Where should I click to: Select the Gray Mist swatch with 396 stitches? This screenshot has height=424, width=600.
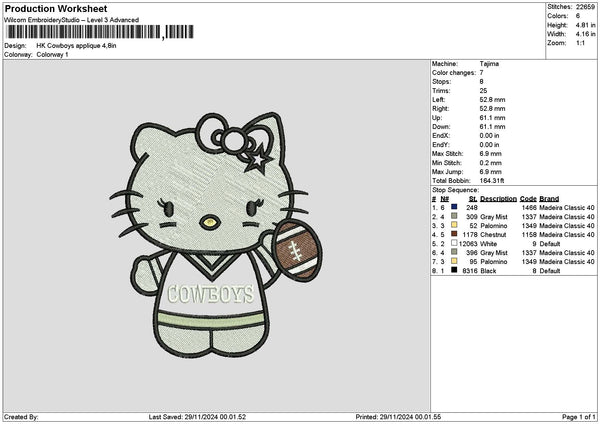pyautogui.click(x=454, y=252)
